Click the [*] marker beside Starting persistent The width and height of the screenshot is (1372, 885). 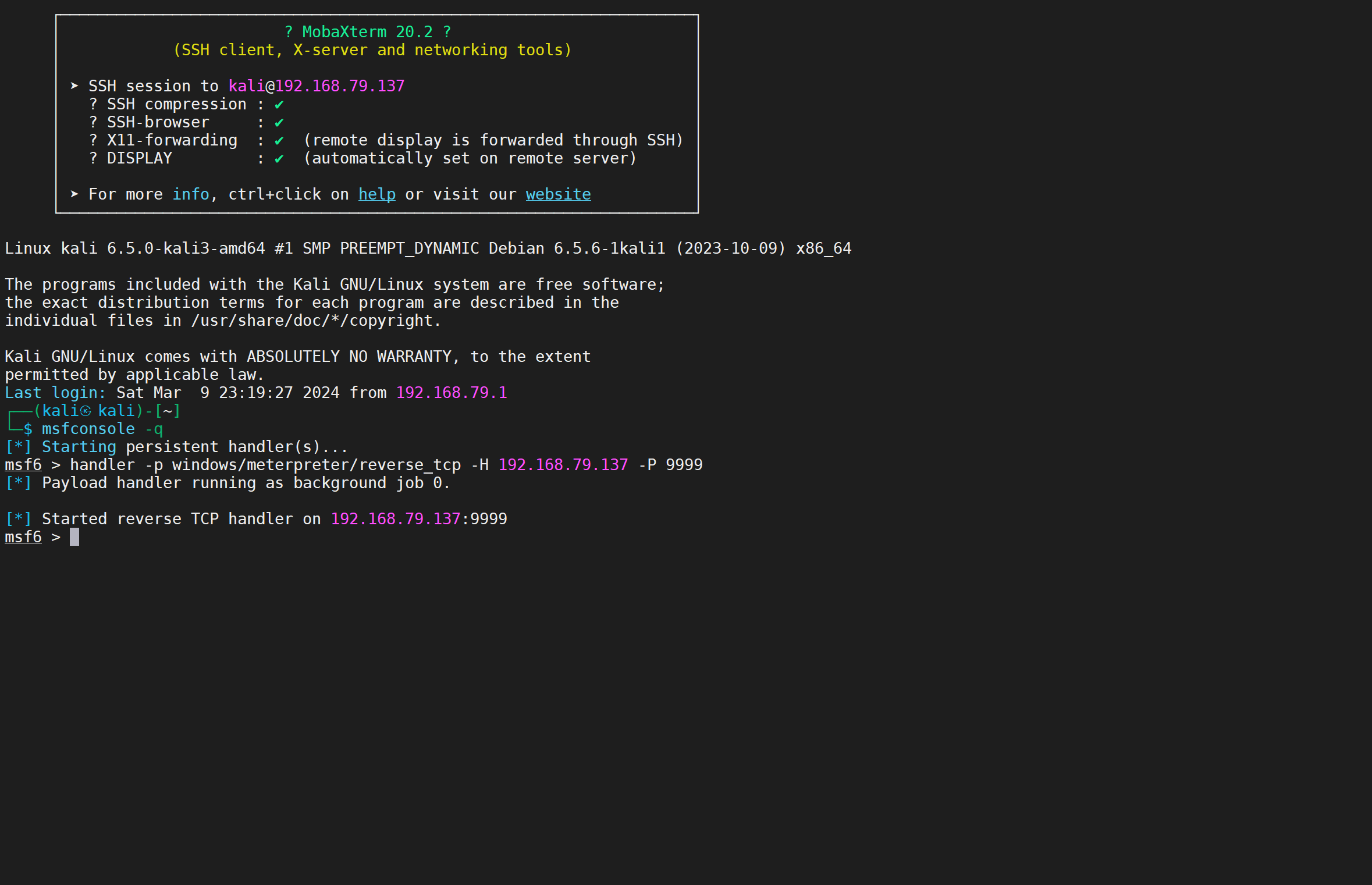coord(18,447)
